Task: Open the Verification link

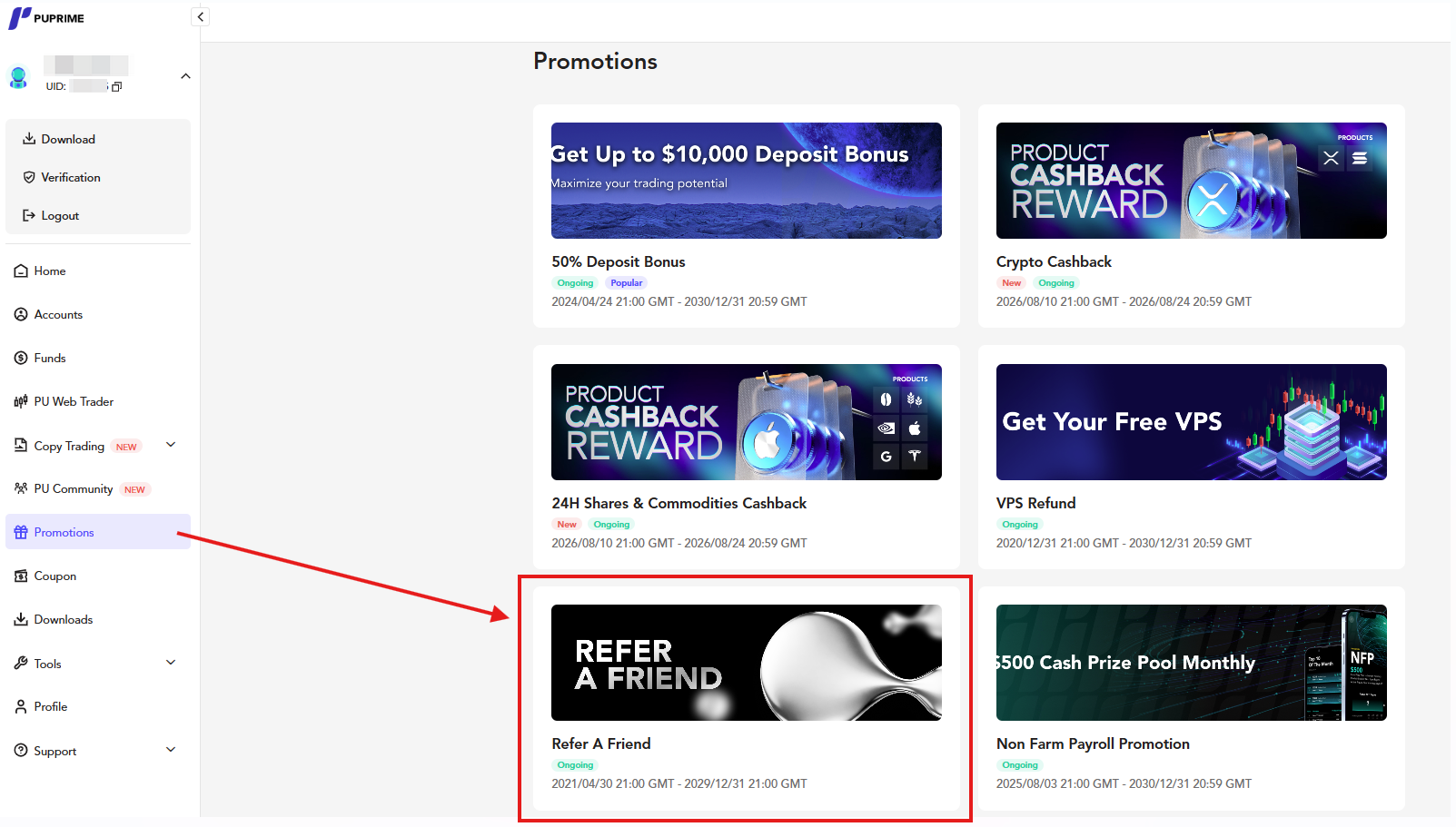Action: [71, 177]
